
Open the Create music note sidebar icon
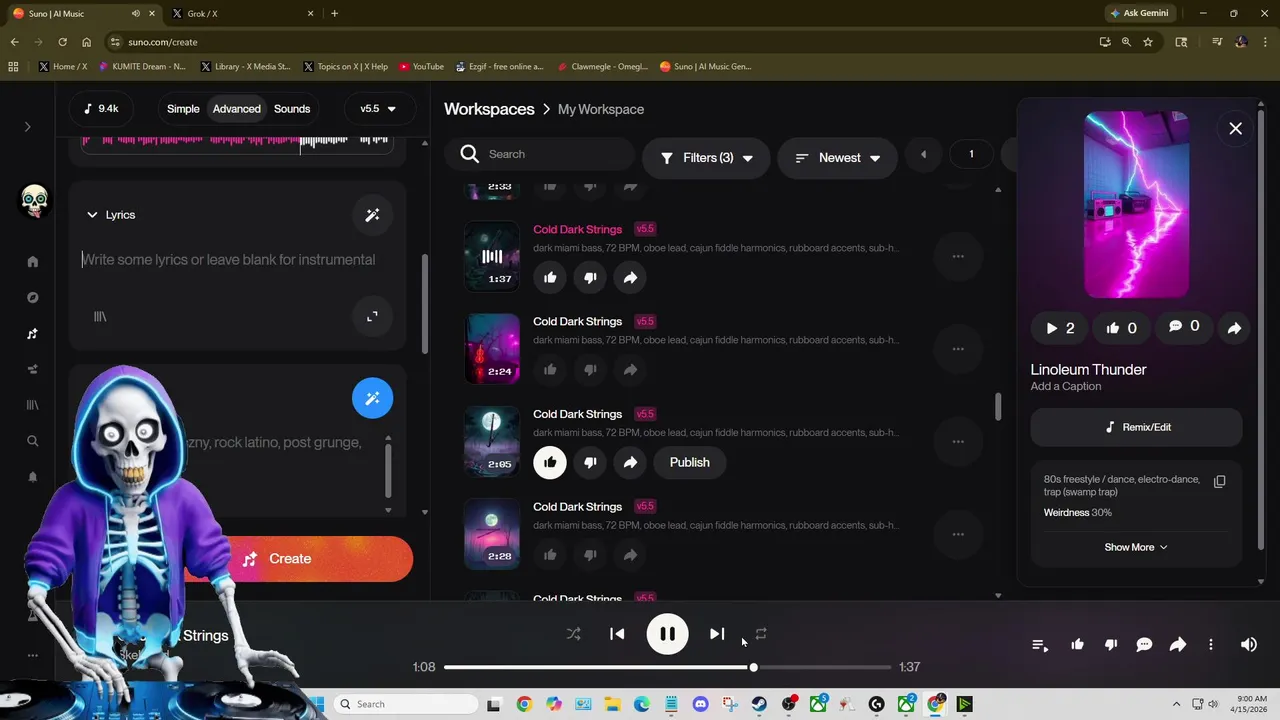(32, 334)
